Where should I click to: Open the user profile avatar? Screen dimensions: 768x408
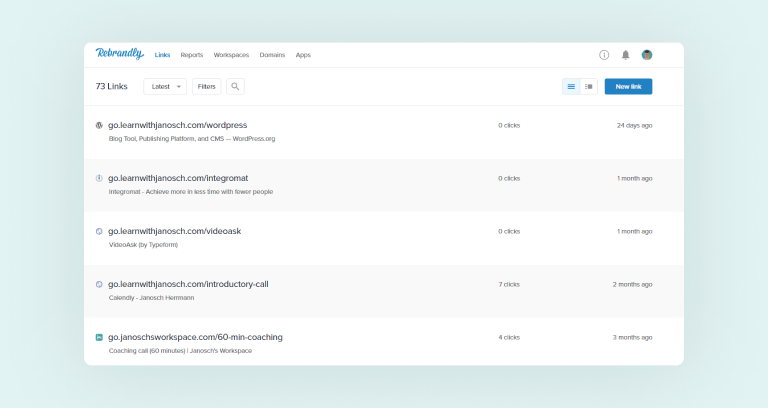click(x=647, y=55)
